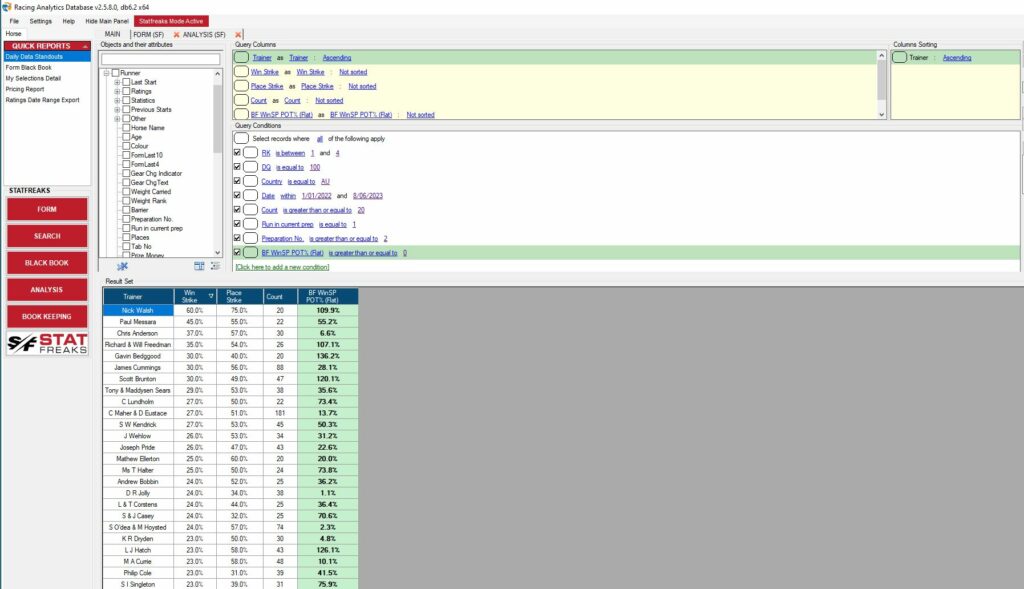Click 'Click here to add a new condition'
The width and height of the screenshot is (1024, 589).
pyautogui.click(x=282, y=267)
